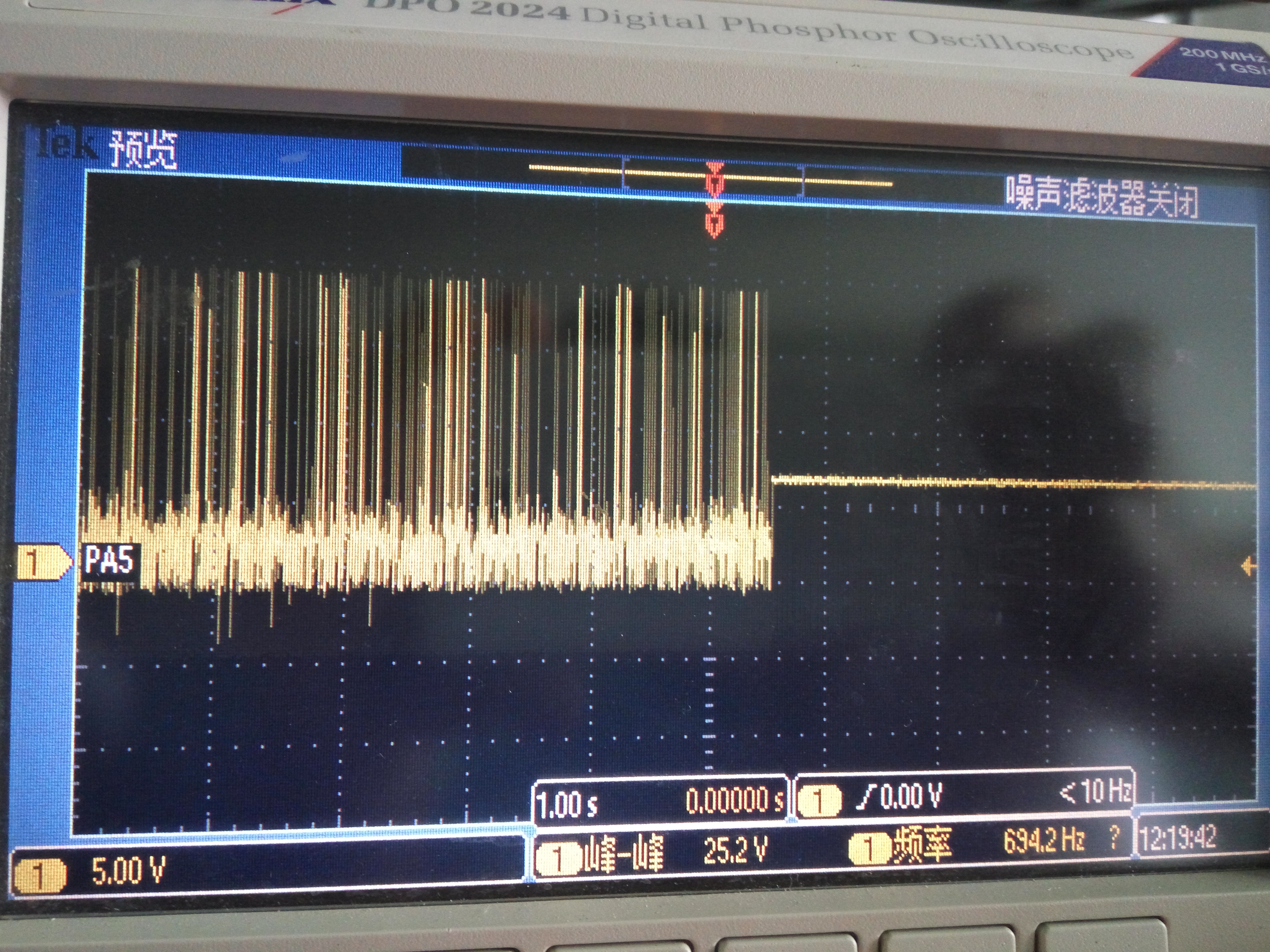Click the channel 1 badge next to 频率

(x=870, y=849)
